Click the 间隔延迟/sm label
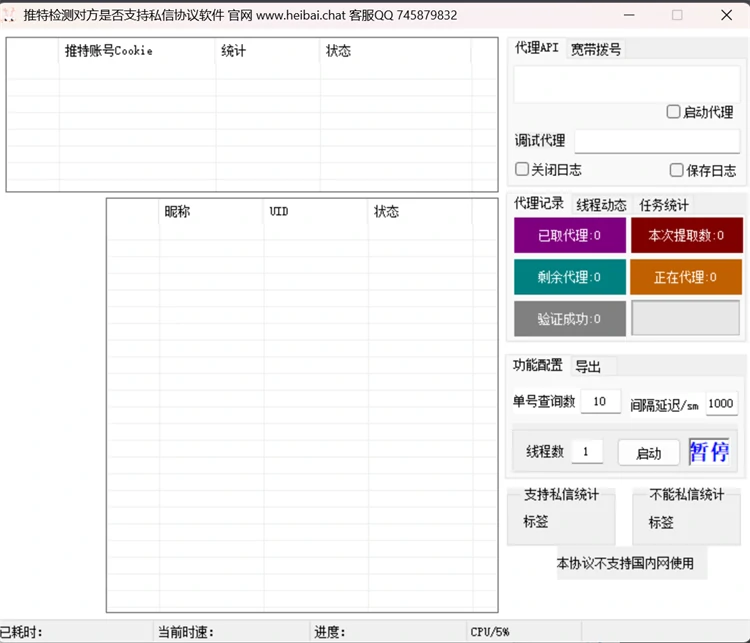This screenshot has width=750, height=643. pos(664,406)
